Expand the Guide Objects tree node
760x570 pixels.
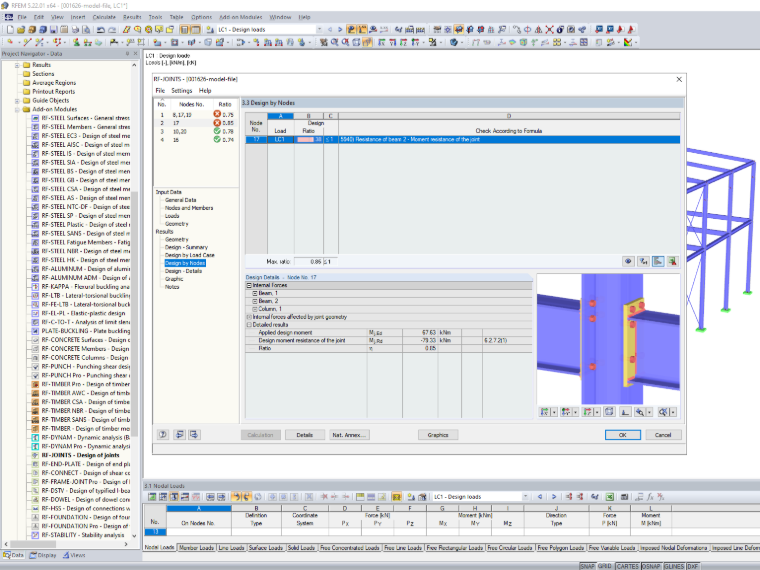click(17, 101)
